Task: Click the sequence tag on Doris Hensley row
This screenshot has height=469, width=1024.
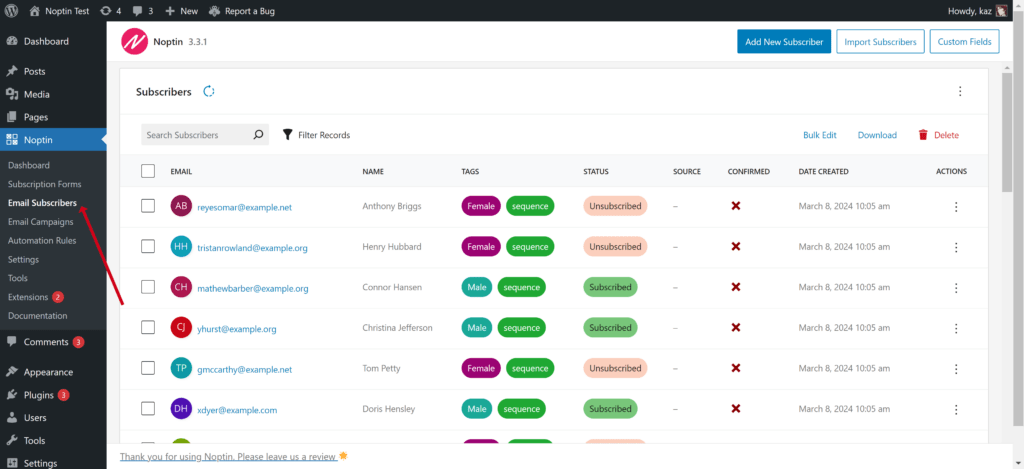Action: point(521,408)
